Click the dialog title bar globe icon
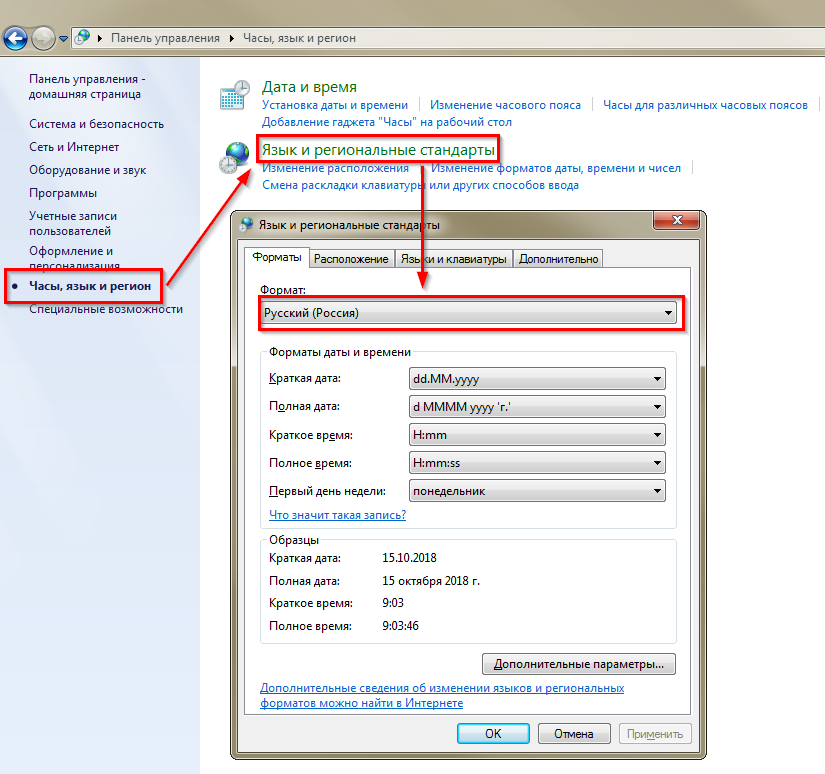Image resolution: width=825 pixels, height=774 pixels. 246,225
